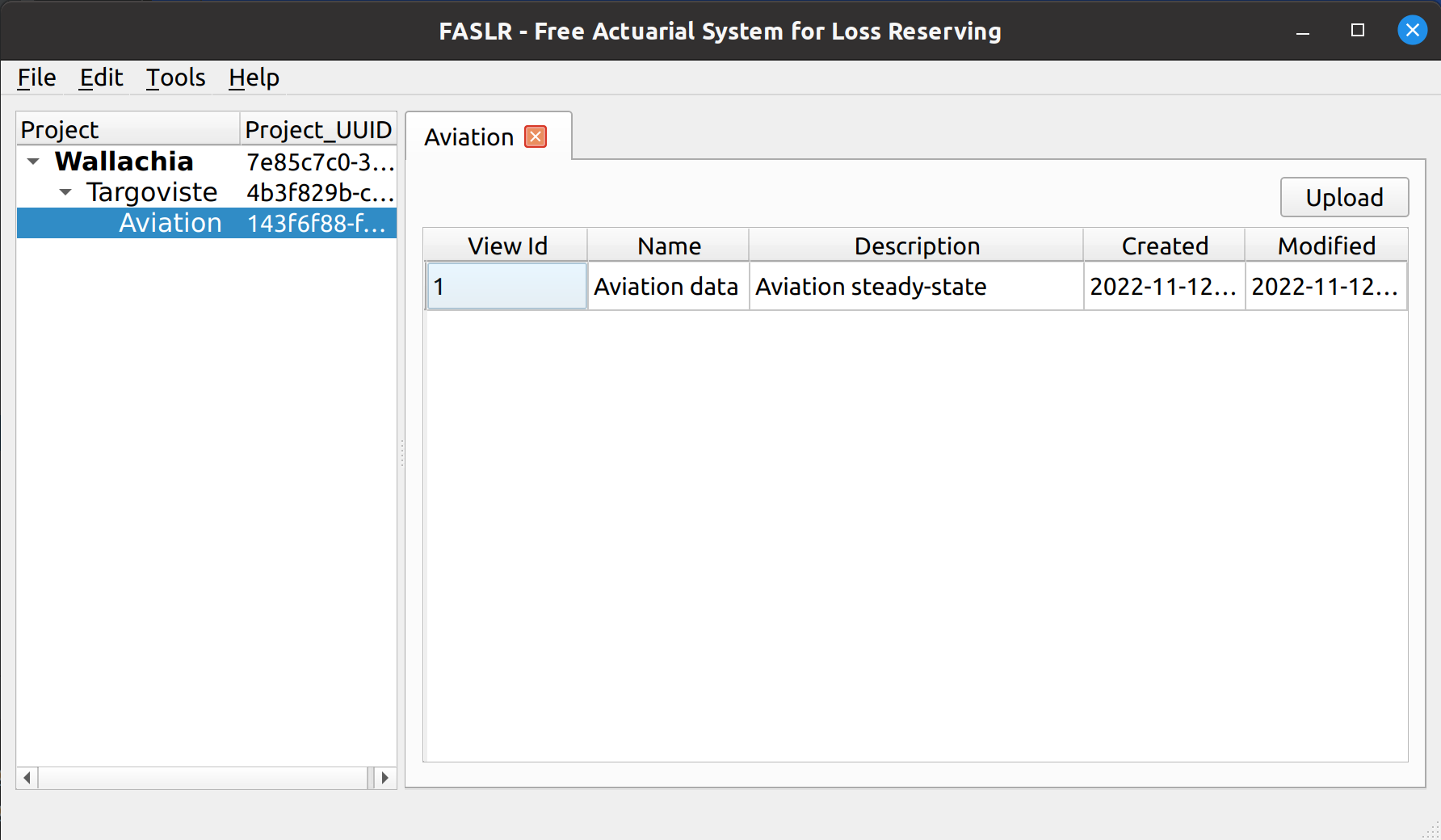Collapse the Wallachia tree node

(33, 162)
